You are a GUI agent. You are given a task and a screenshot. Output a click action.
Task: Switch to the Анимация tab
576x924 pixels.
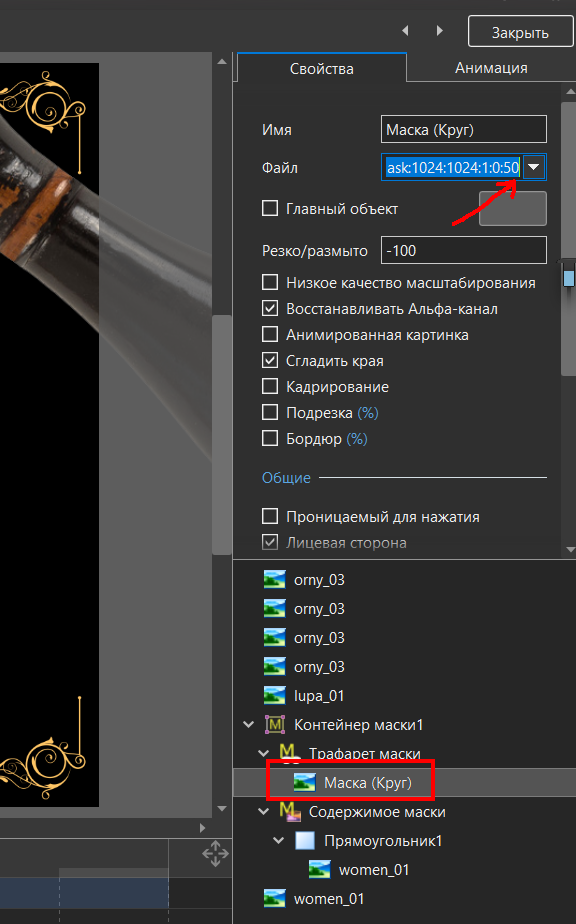[491, 68]
